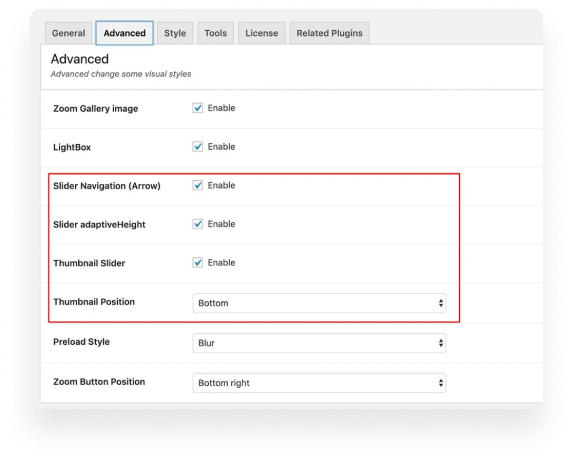Switch to the Advanced tab
The height and width of the screenshot is (460, 573).
point(125,33)
